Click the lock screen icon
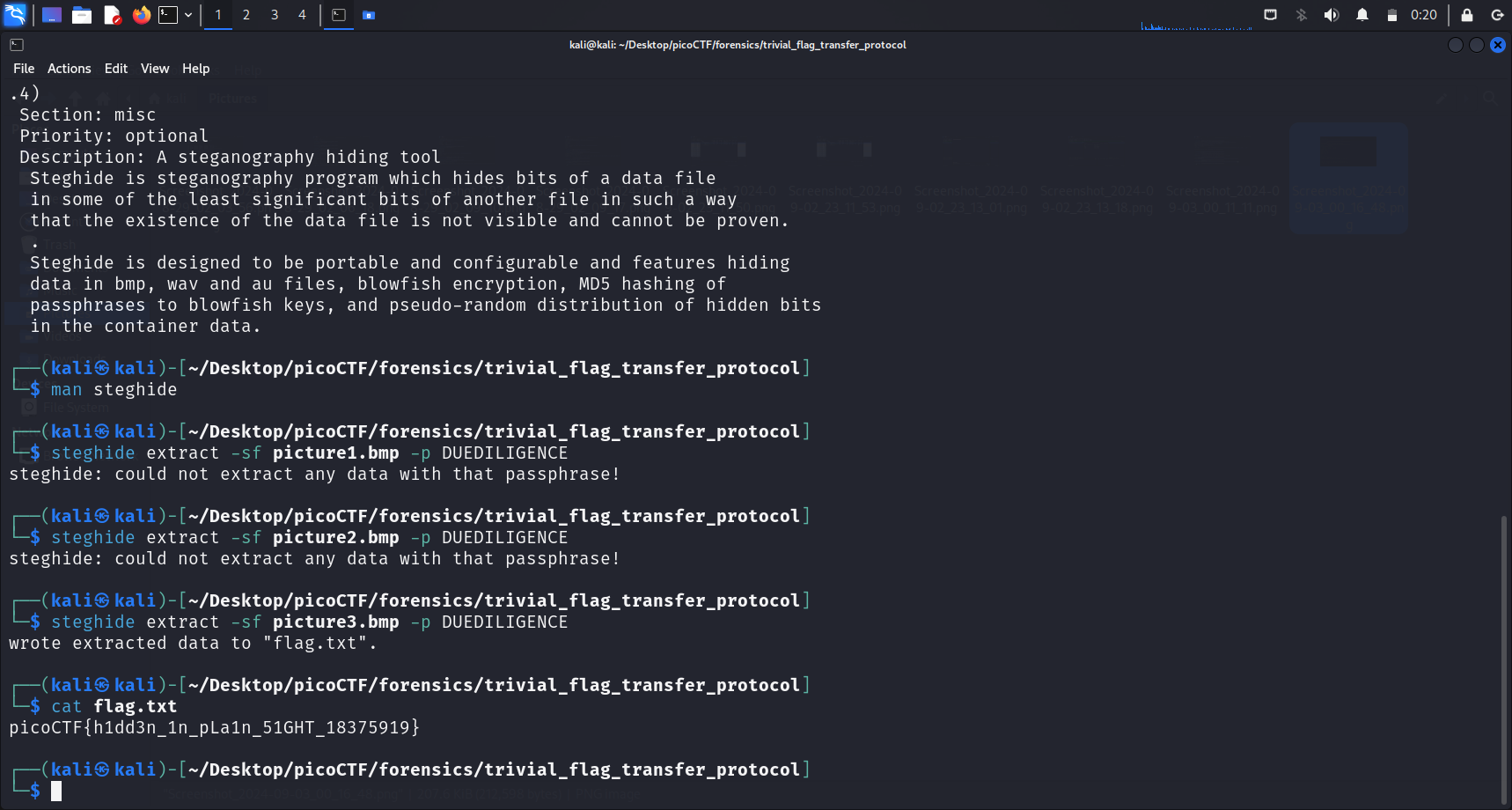Image resolution: width=1512 pixels, height=810 pixels. (x=1467, y=15)
